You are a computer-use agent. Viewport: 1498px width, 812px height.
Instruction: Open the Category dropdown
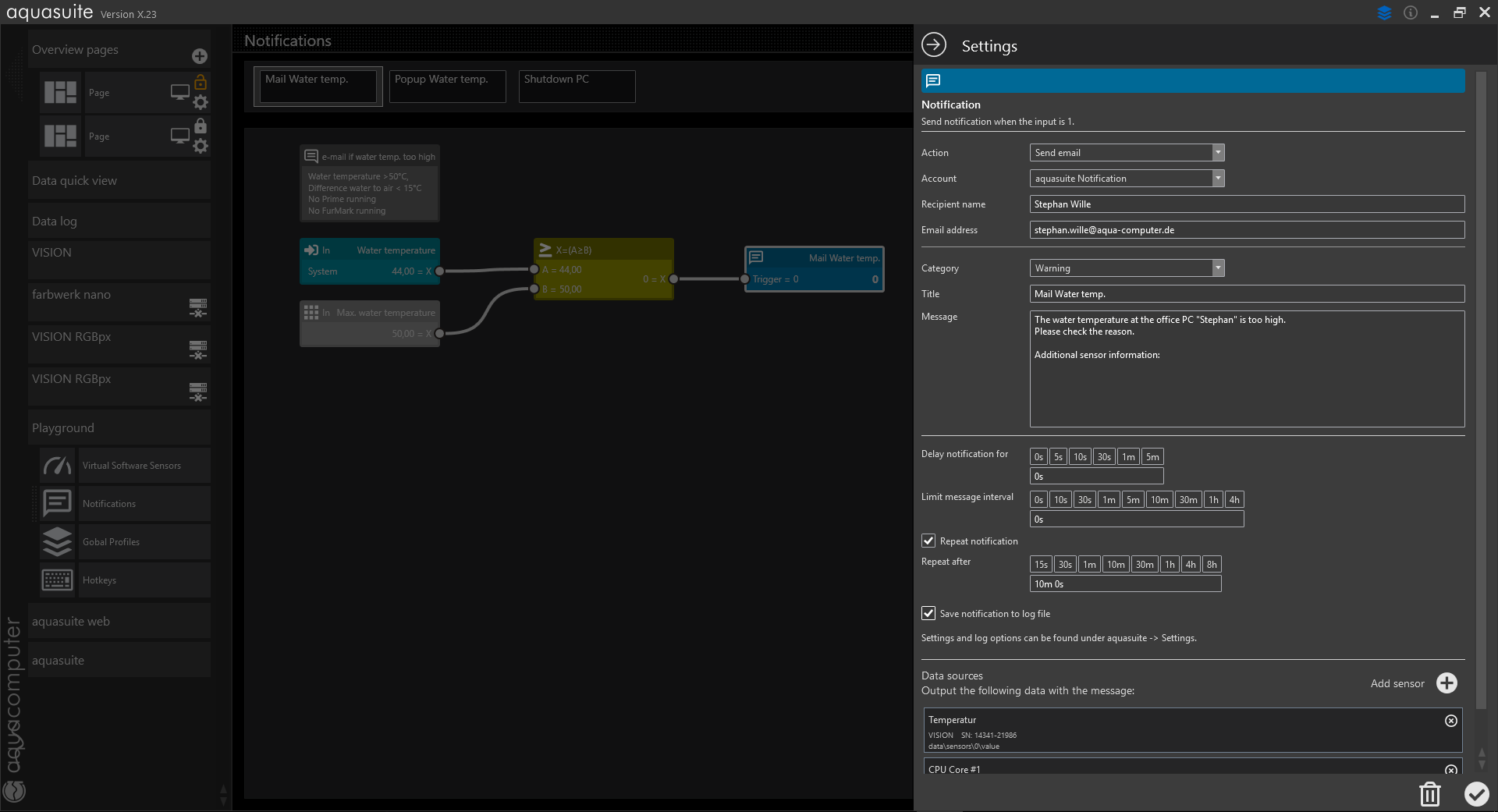tap(1127, 268)
